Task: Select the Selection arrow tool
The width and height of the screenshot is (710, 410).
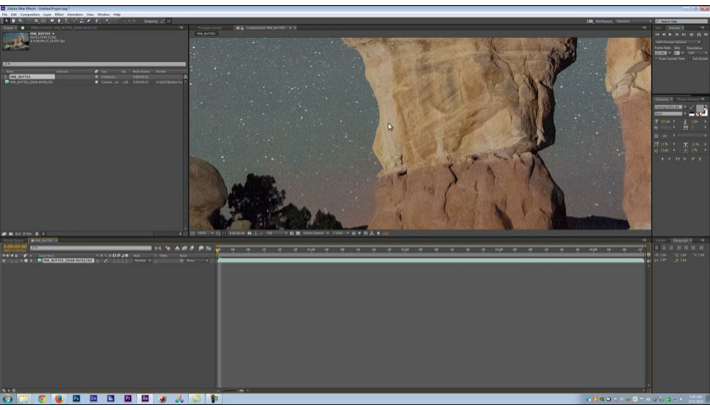Action: (x=6, y=21)
